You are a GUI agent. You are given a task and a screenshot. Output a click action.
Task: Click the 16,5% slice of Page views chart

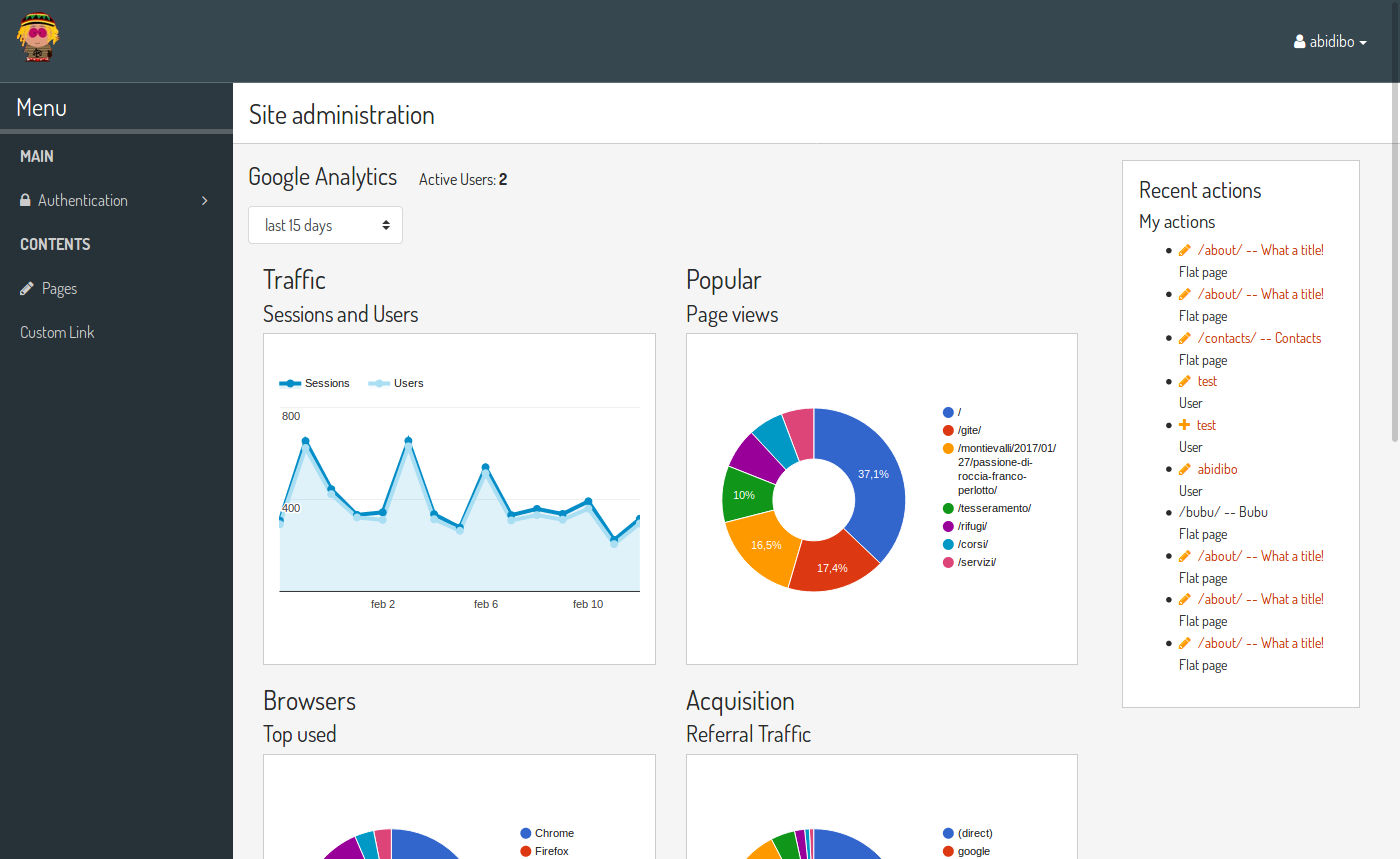[765, 545]
